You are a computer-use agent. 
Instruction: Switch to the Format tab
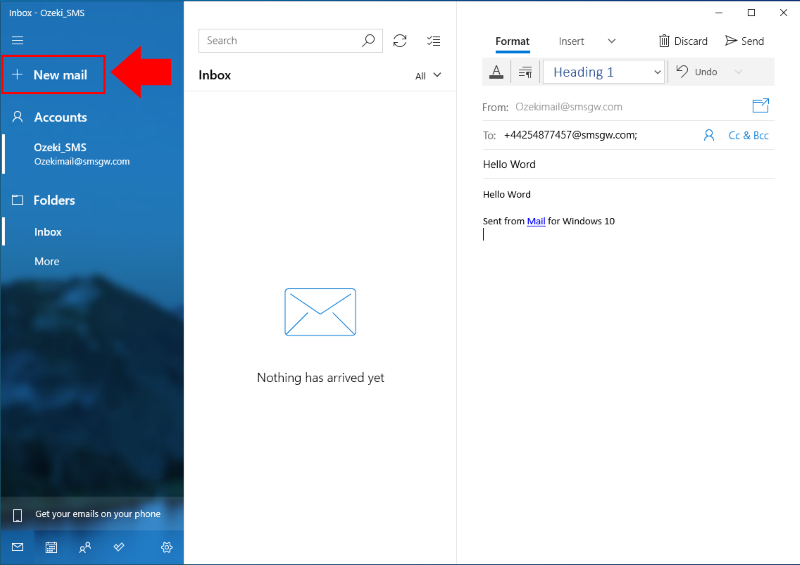click(x=512, y=41)
